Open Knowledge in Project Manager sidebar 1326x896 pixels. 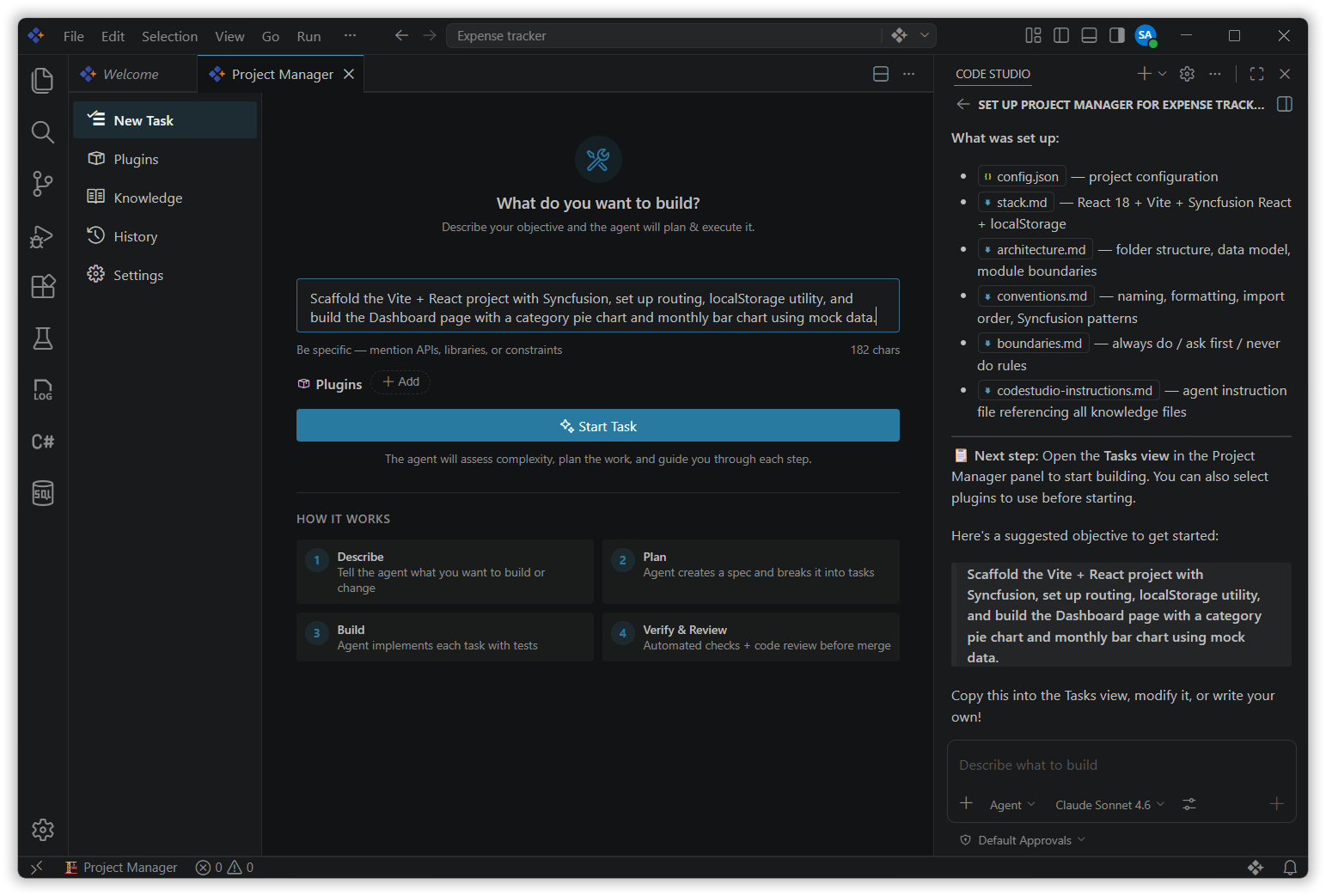coord(165,198)
